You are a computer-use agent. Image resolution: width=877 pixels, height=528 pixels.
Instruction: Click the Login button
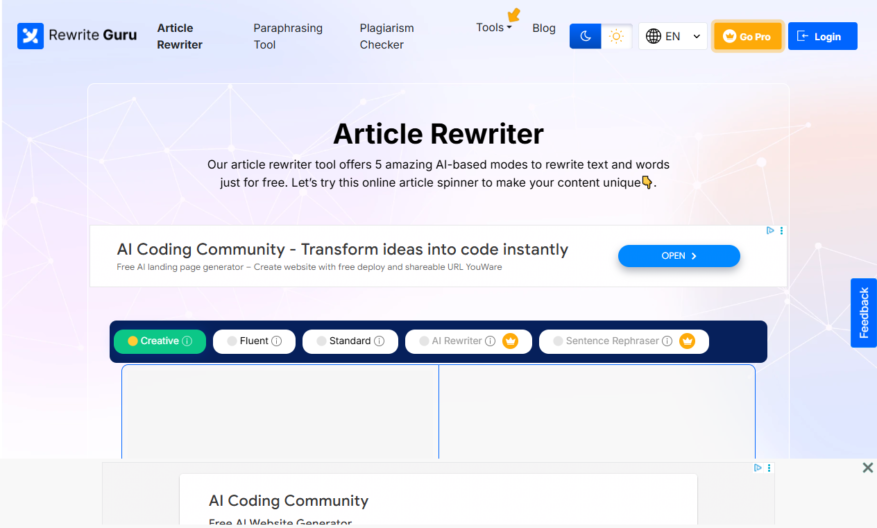point(822,36)
